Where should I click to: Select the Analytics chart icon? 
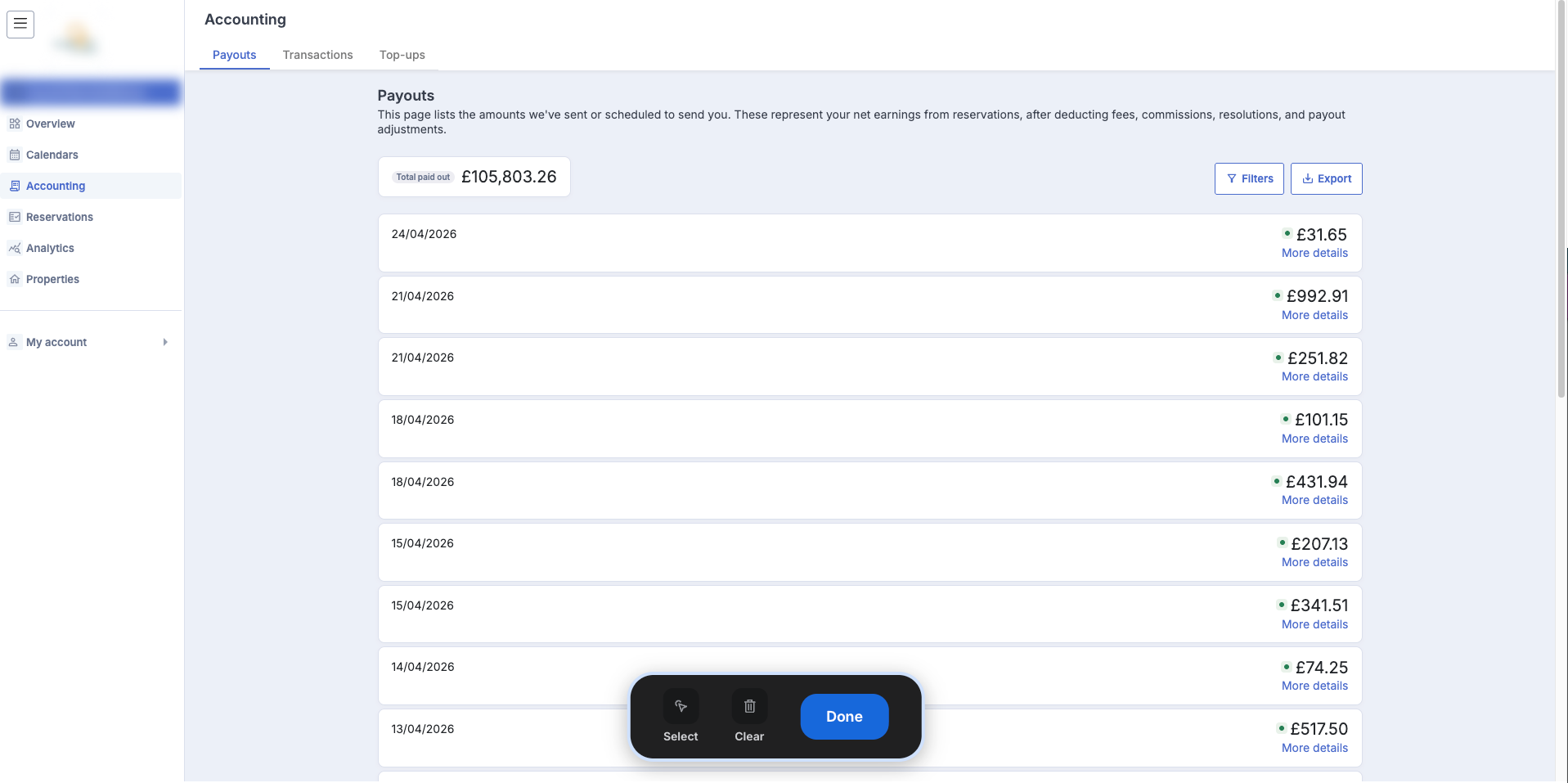click(14, 248)
